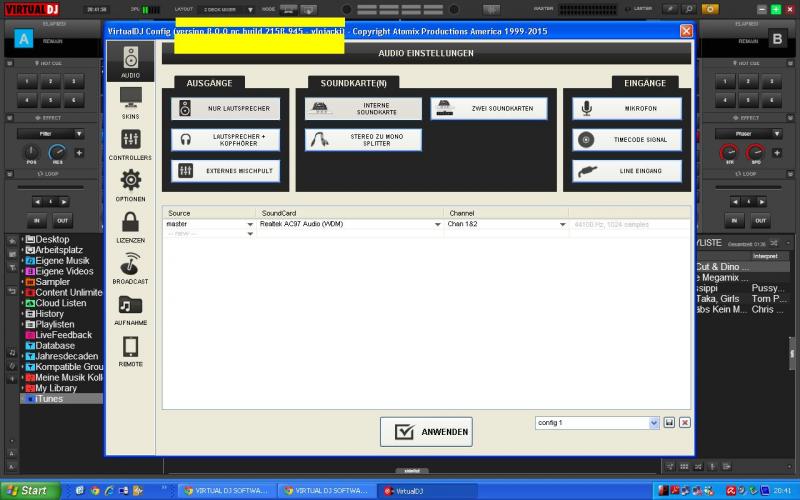Screen dimensions: 800x500
Task: Add effect slot with right deck plus
Action: tap(777, 153)
